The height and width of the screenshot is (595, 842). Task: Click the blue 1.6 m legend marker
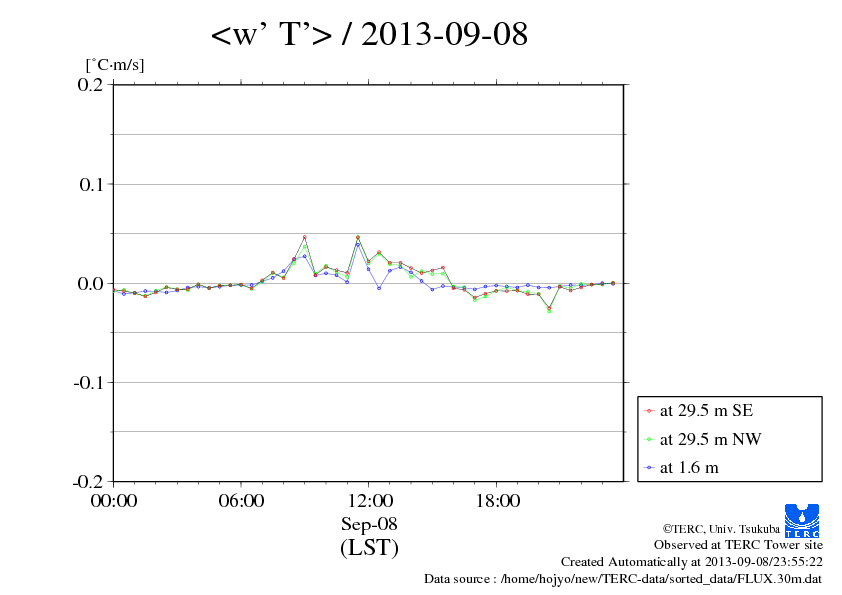(649, 468)
